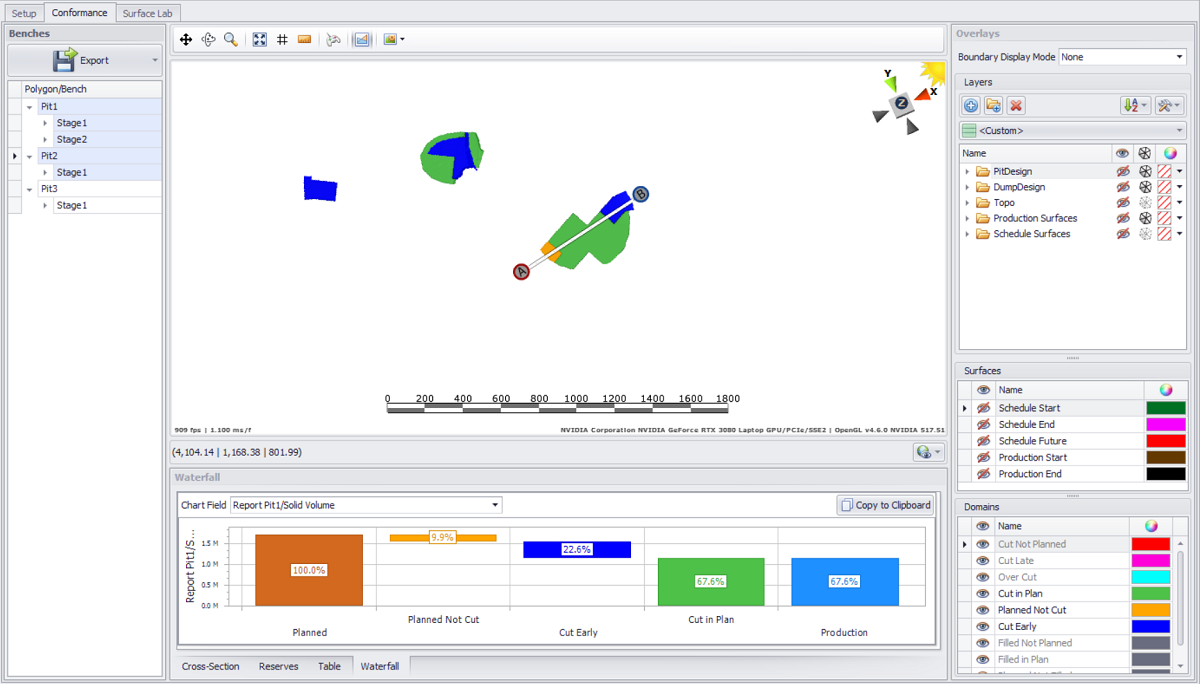1200x684 pixels.
Task: Show the Schedule Start surface
Action: [x=984, y=408]
